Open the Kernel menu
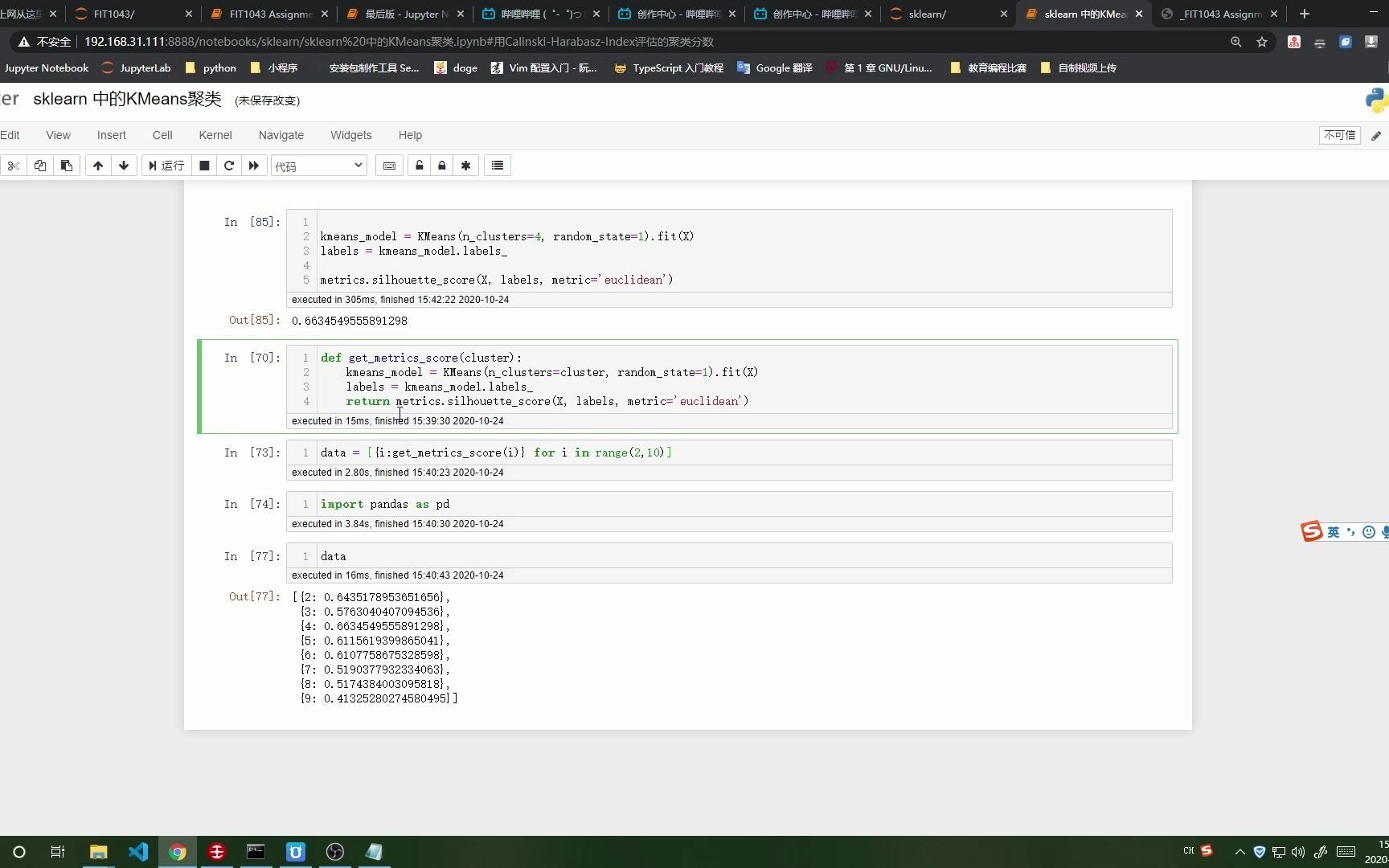This screenshot has height=868, width=1389. click(215, 135)
